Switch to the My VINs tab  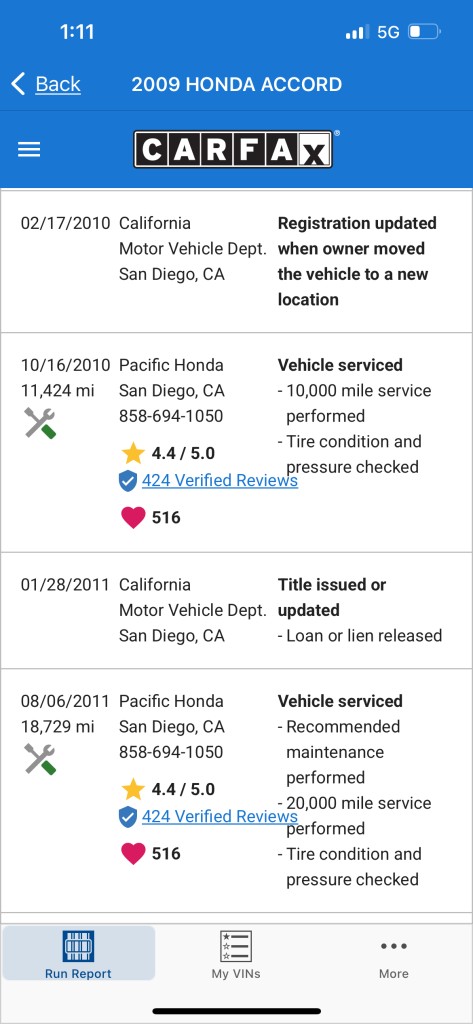[x=236, y=954]
